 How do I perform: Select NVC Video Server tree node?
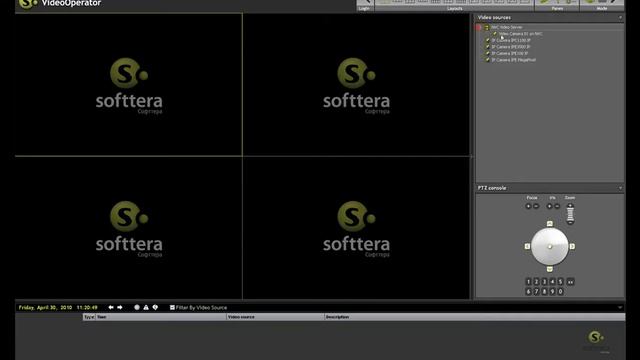(506, 27)
